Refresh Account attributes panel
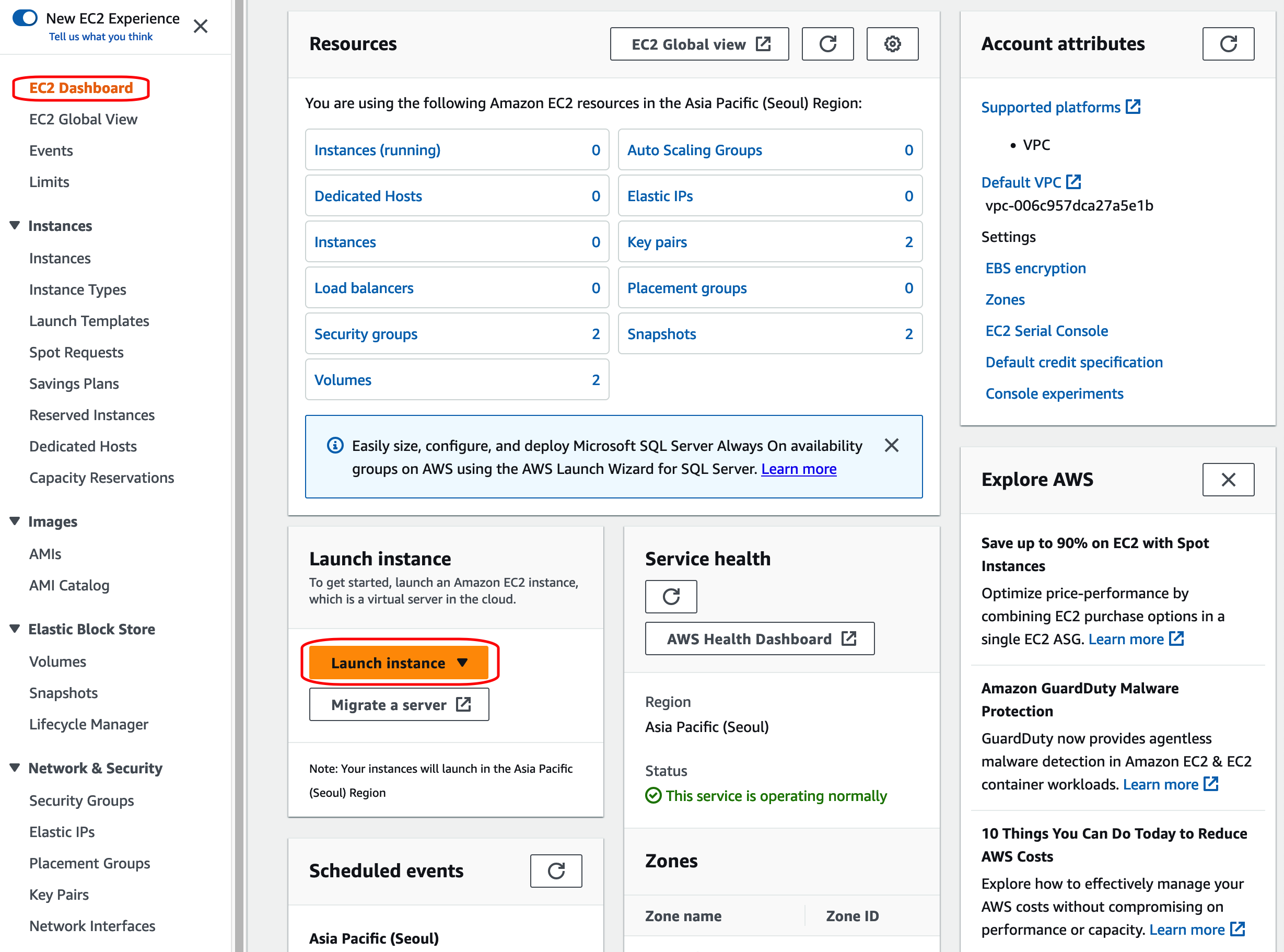 point(1228,44)
